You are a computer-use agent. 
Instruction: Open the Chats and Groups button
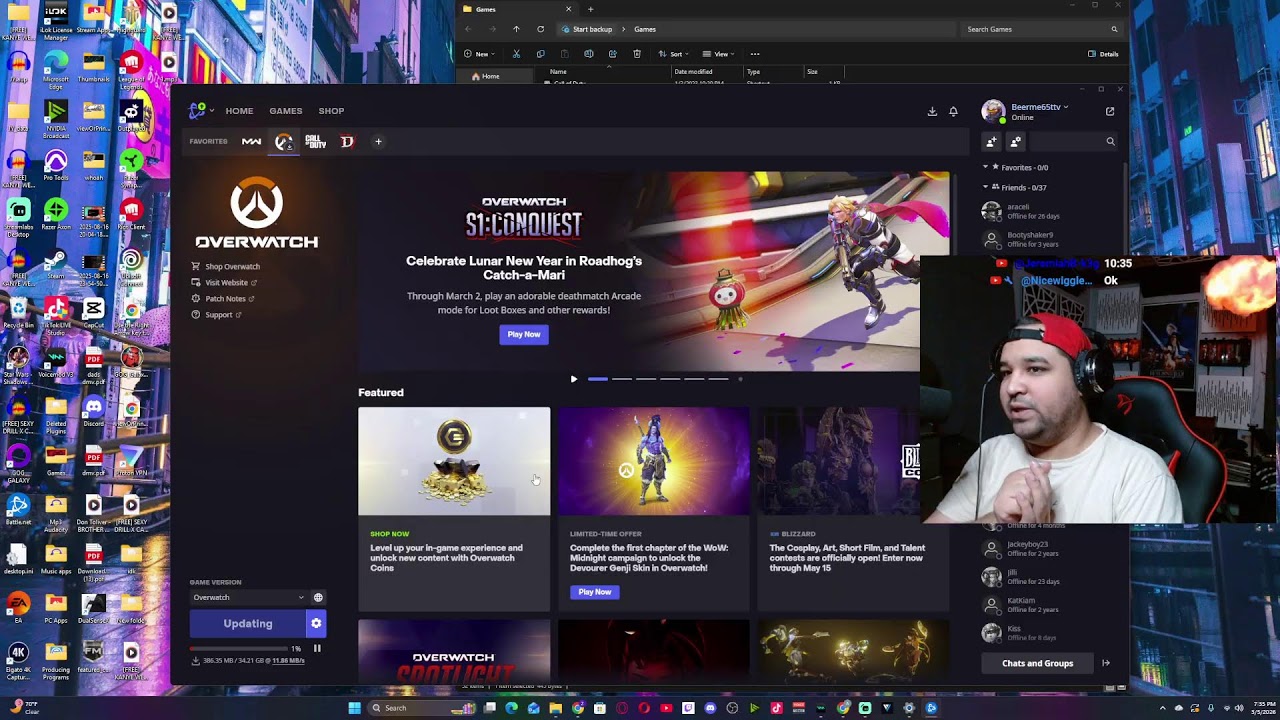click(x=1037, y=663)
